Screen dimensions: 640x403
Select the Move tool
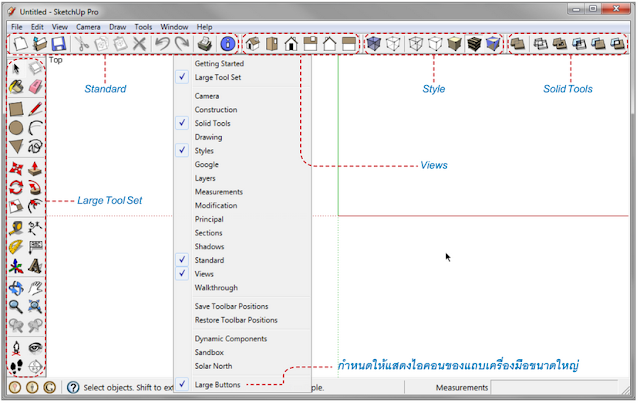[x=16, y=169]
